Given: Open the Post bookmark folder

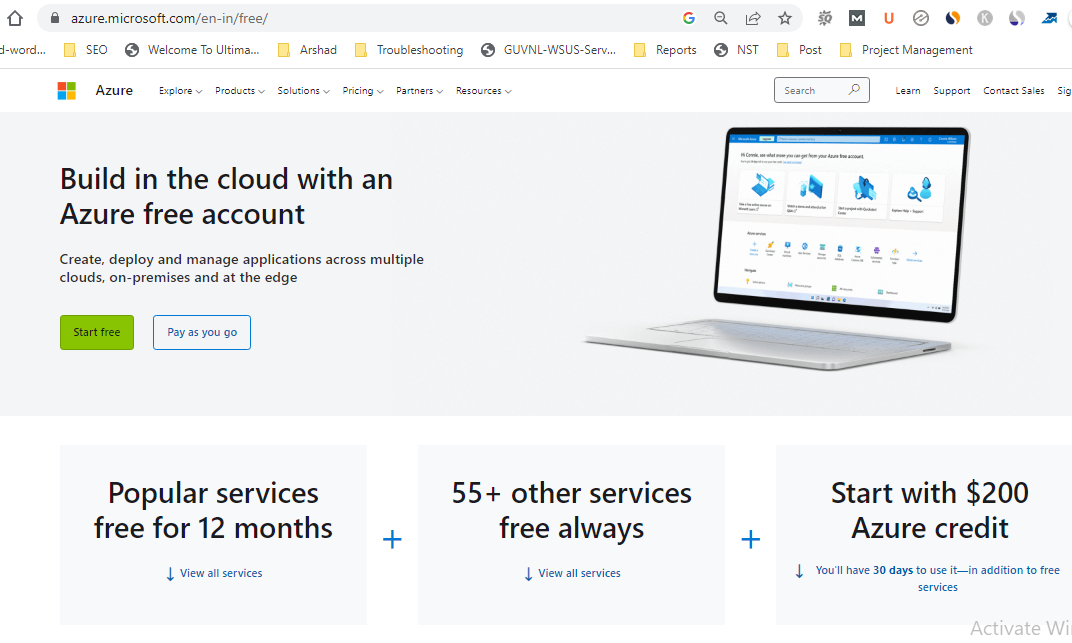Looking at the screenshot, I should point(799,50).
